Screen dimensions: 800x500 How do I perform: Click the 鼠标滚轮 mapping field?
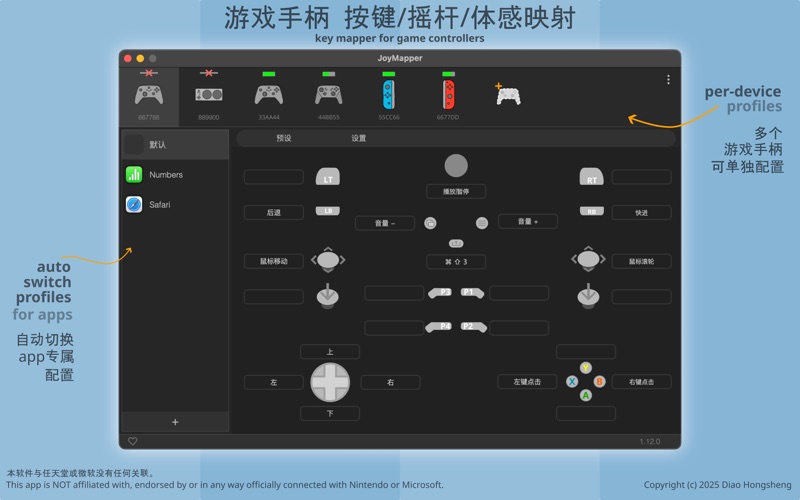[641, 261]
